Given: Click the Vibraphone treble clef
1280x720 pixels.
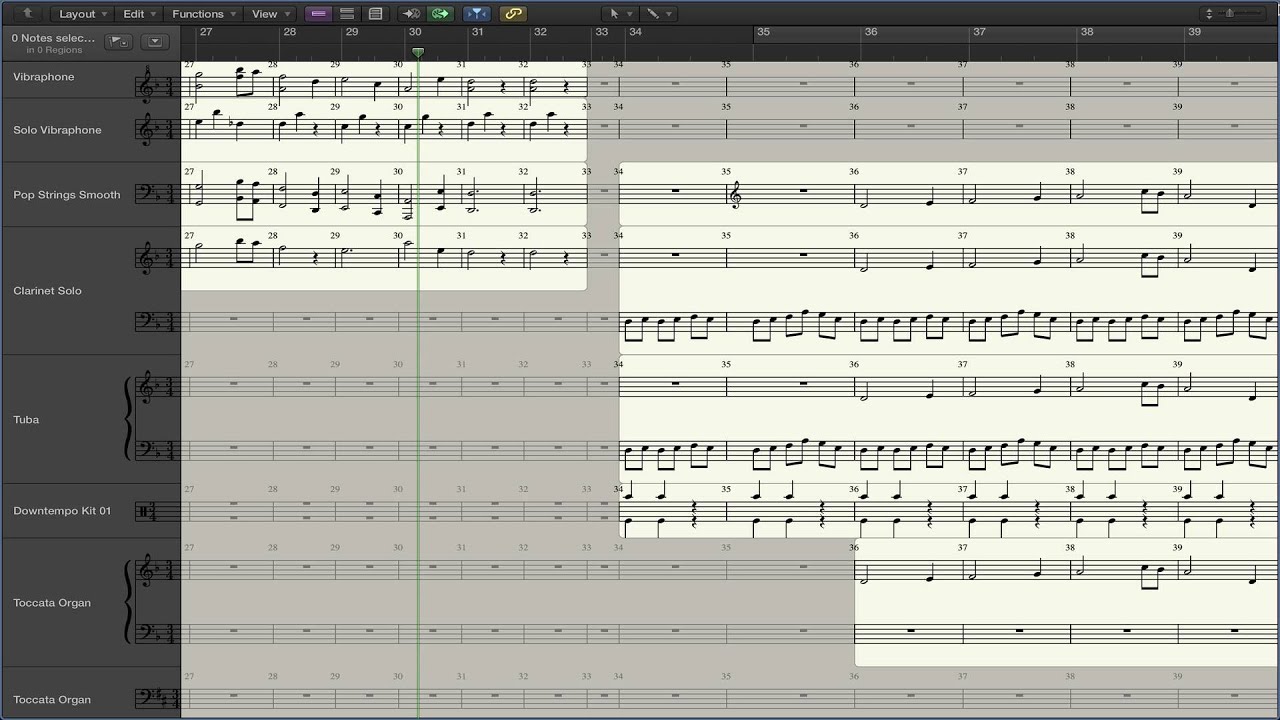Looking at the screenshot, I should click(x=146, y=86).
